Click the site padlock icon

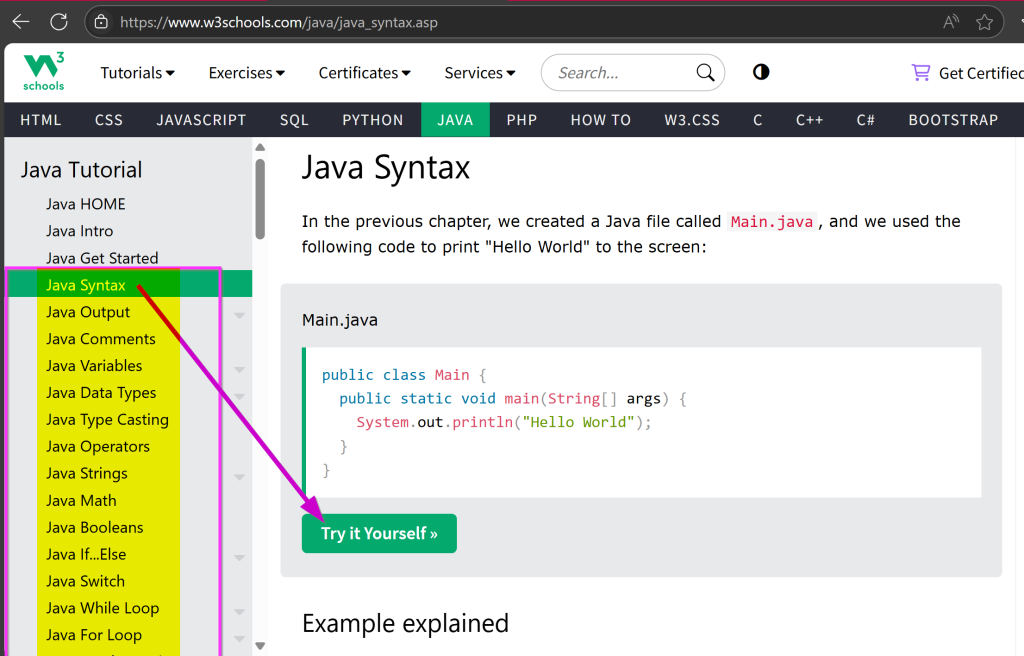click(99, 21)
